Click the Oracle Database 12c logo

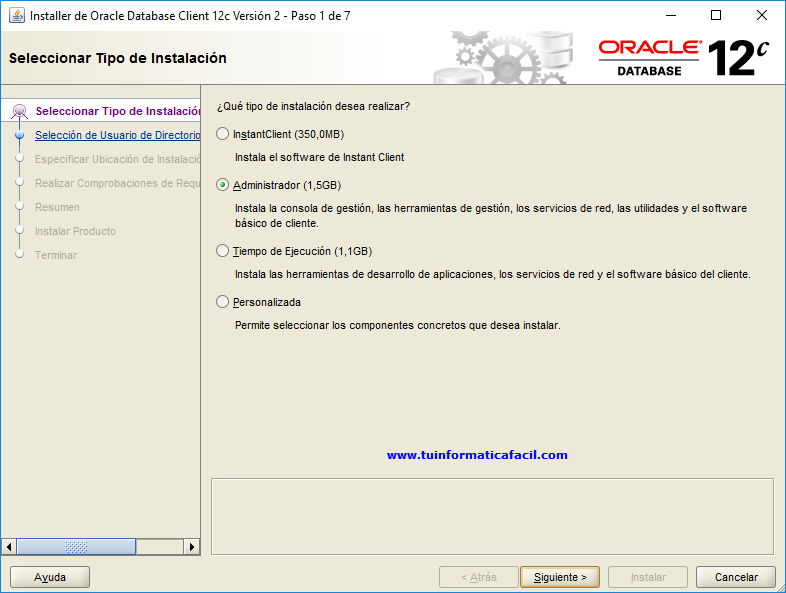click(684, 58)
